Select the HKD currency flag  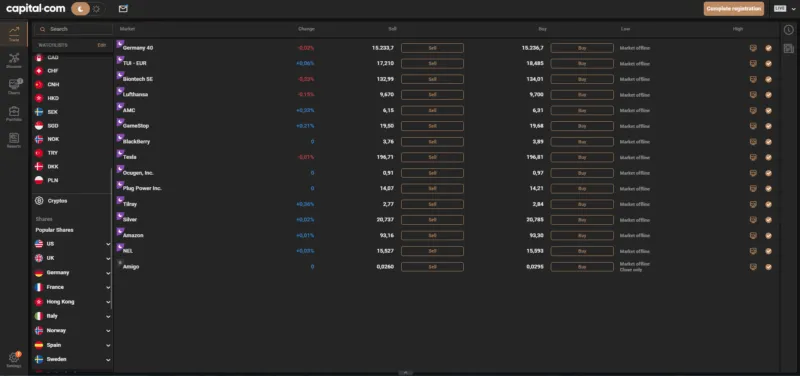39,98
